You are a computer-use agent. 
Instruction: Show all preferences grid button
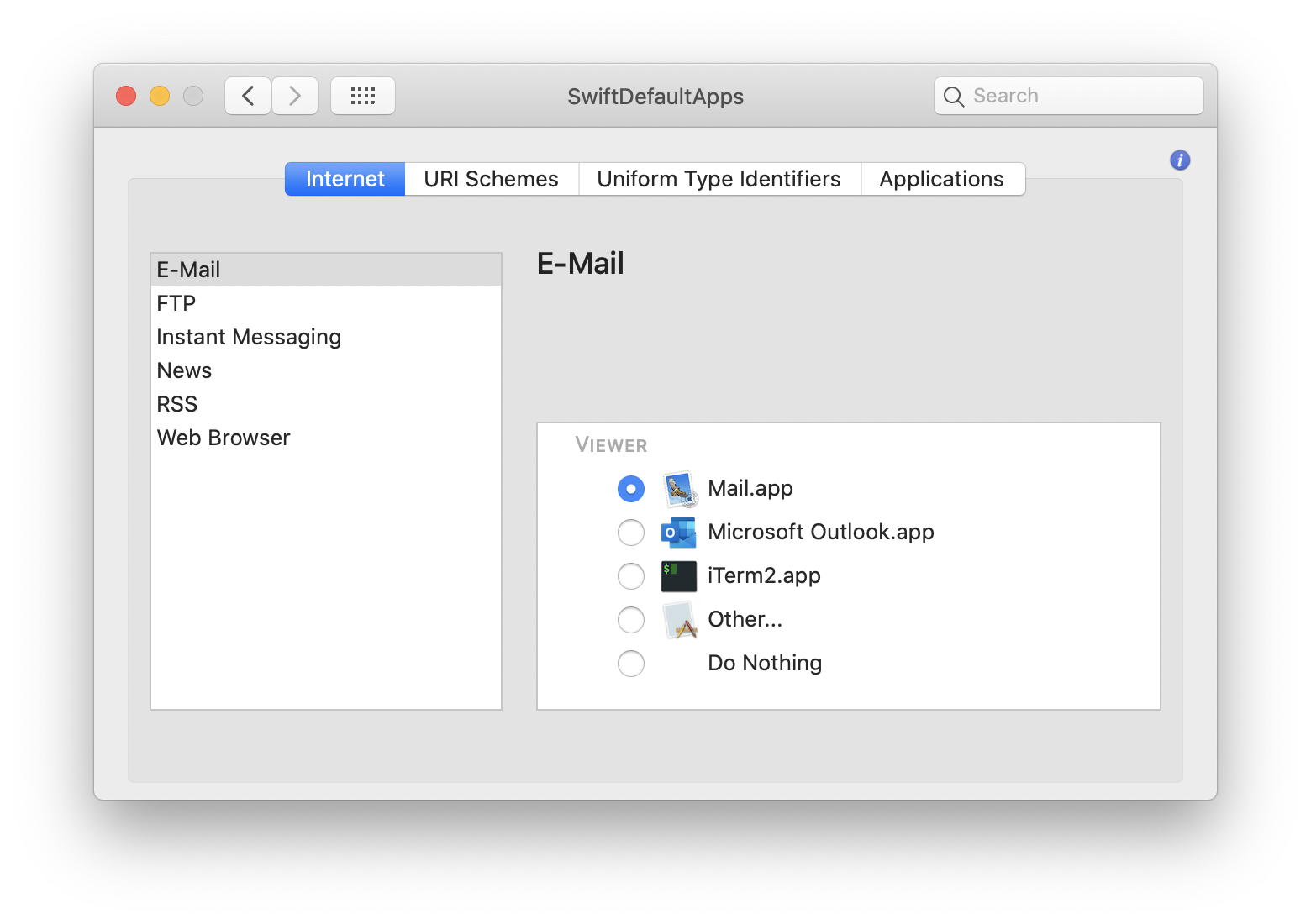363,96
